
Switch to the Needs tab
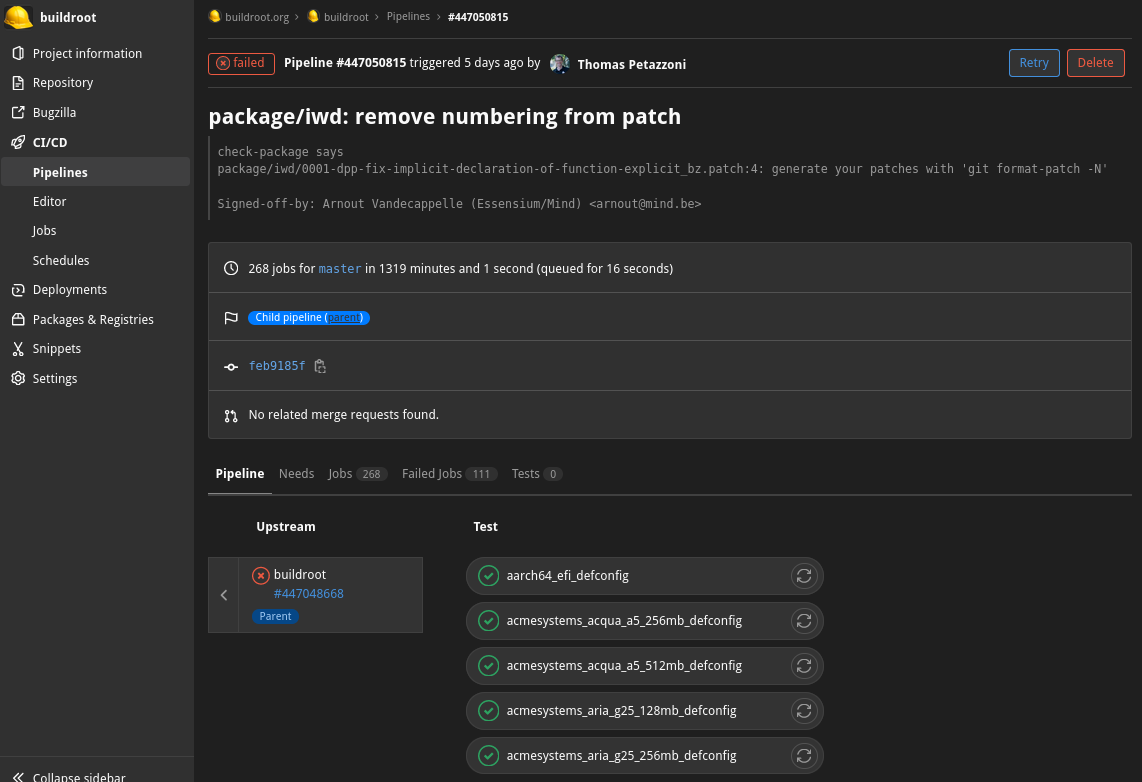tap(296, 474)
